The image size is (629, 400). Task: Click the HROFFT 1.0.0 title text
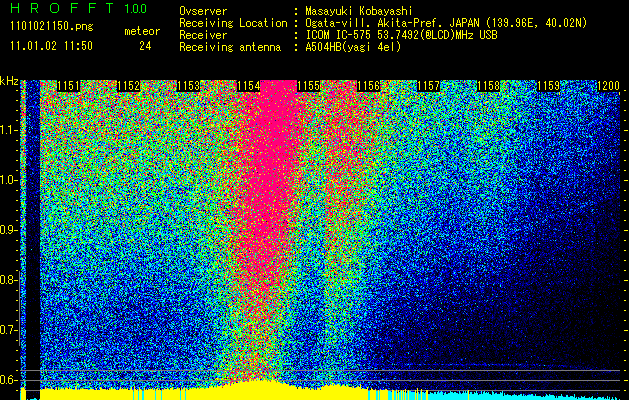coord(79,8)
